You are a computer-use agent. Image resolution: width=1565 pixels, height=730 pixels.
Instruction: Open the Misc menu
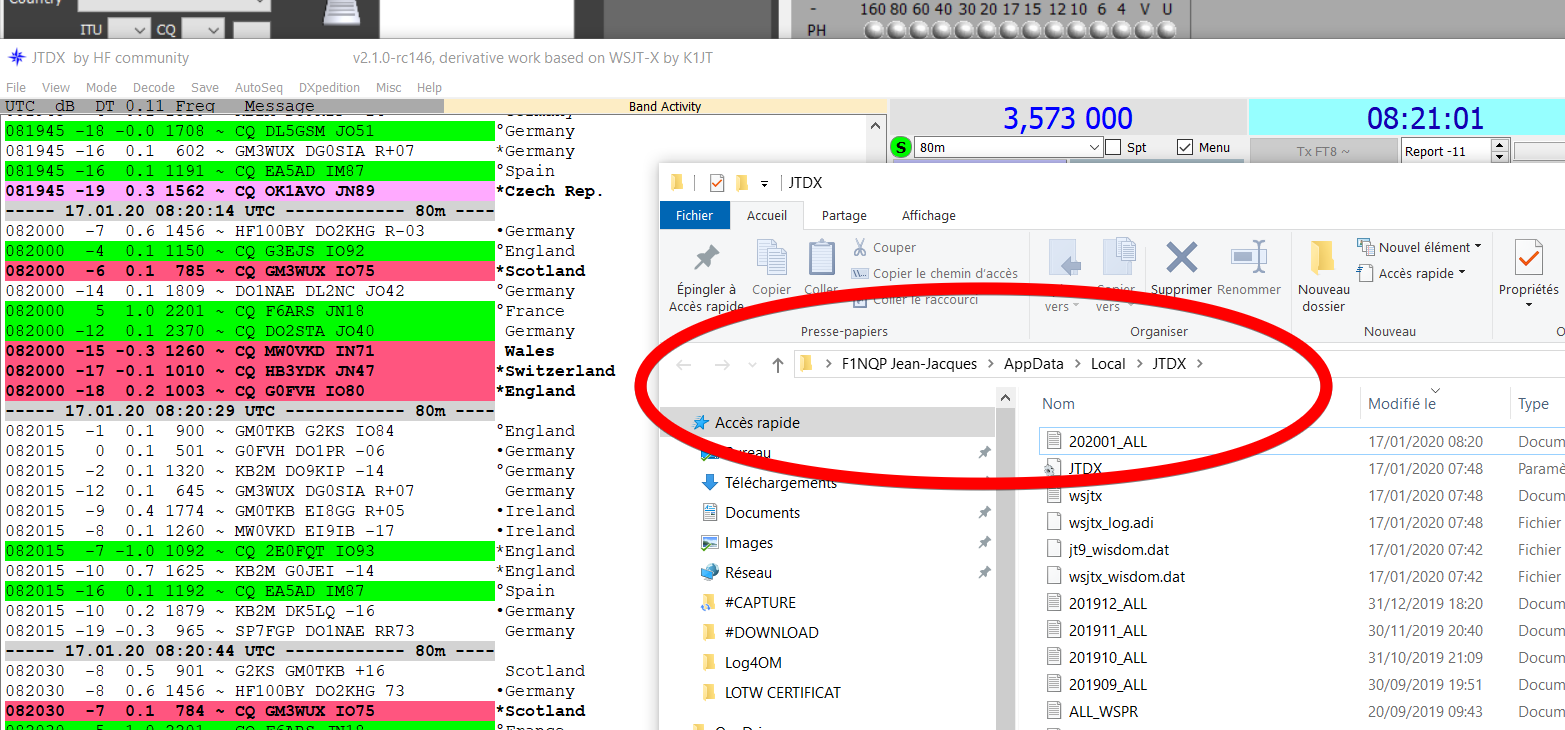[x=389, y=88]
